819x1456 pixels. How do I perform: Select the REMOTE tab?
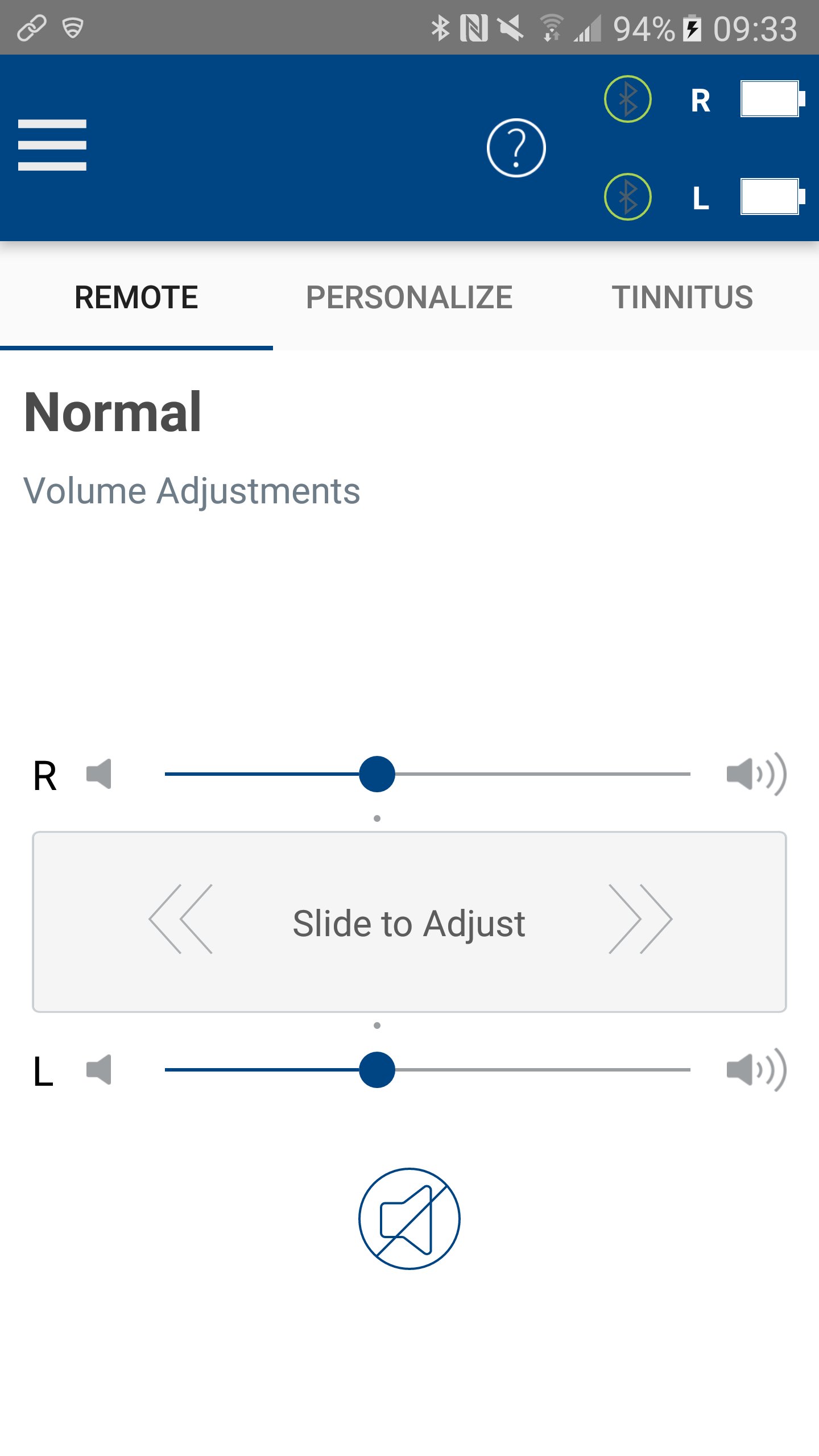click(x=136, y=297)
